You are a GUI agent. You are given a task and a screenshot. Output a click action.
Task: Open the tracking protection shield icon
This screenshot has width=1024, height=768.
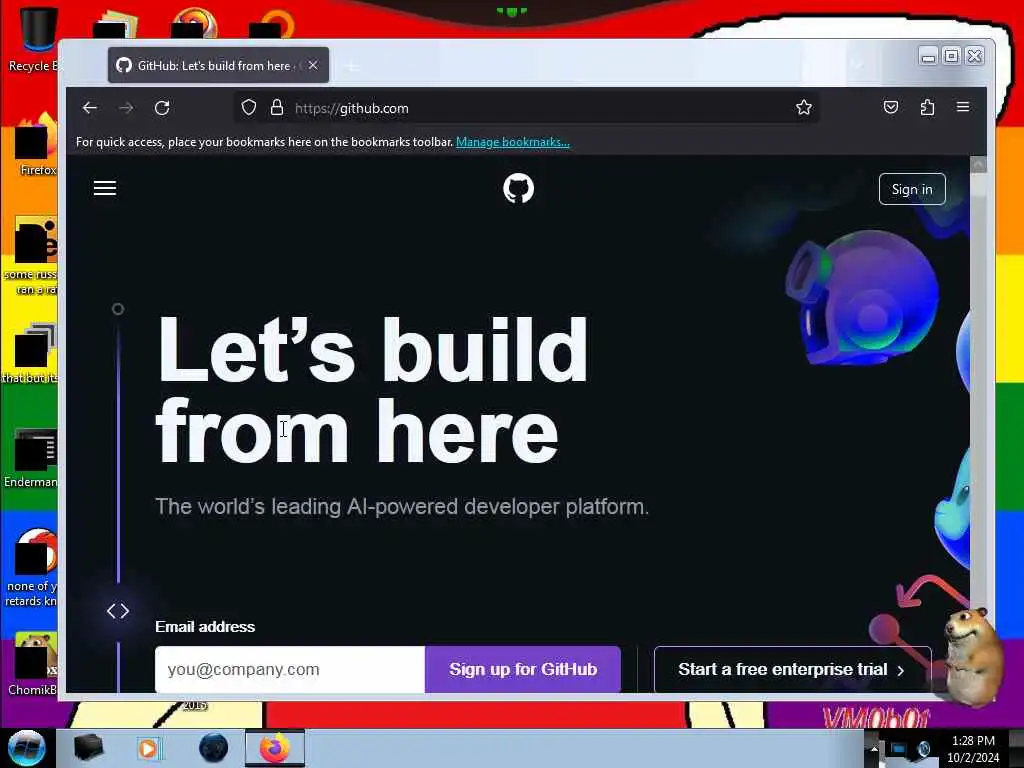[249, 108]
